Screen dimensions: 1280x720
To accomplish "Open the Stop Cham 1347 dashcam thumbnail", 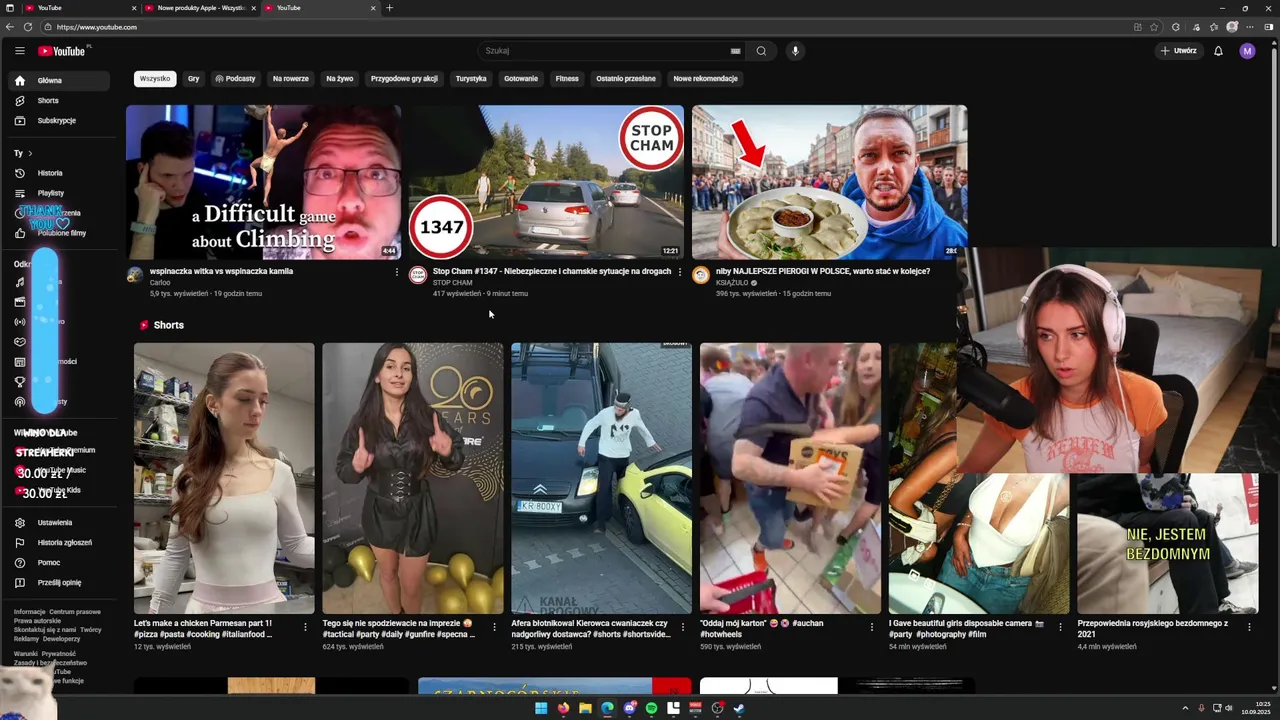I will pyautogui.click(x=546, y=182).
